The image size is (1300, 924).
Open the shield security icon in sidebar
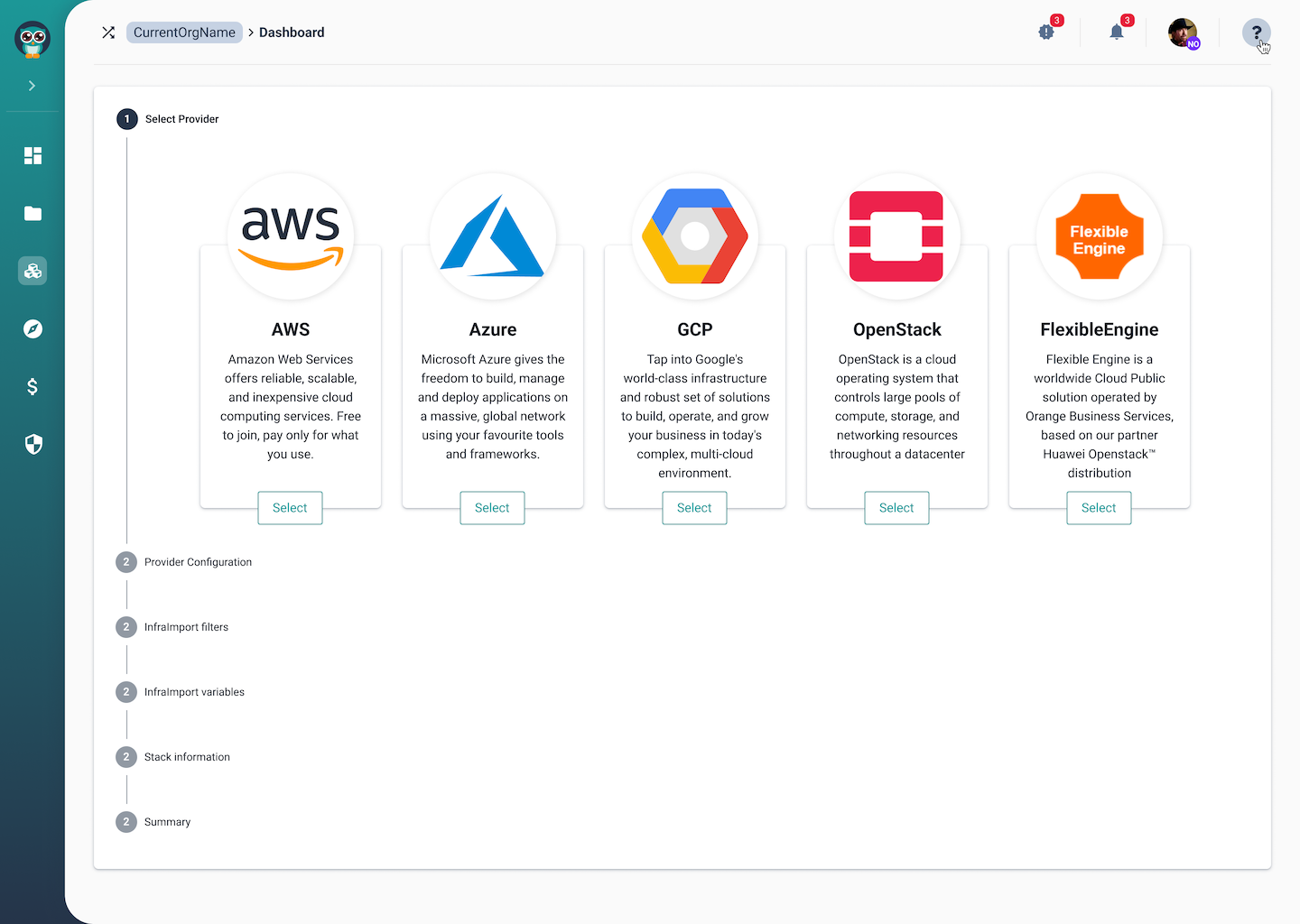click(x=32, y=444)
